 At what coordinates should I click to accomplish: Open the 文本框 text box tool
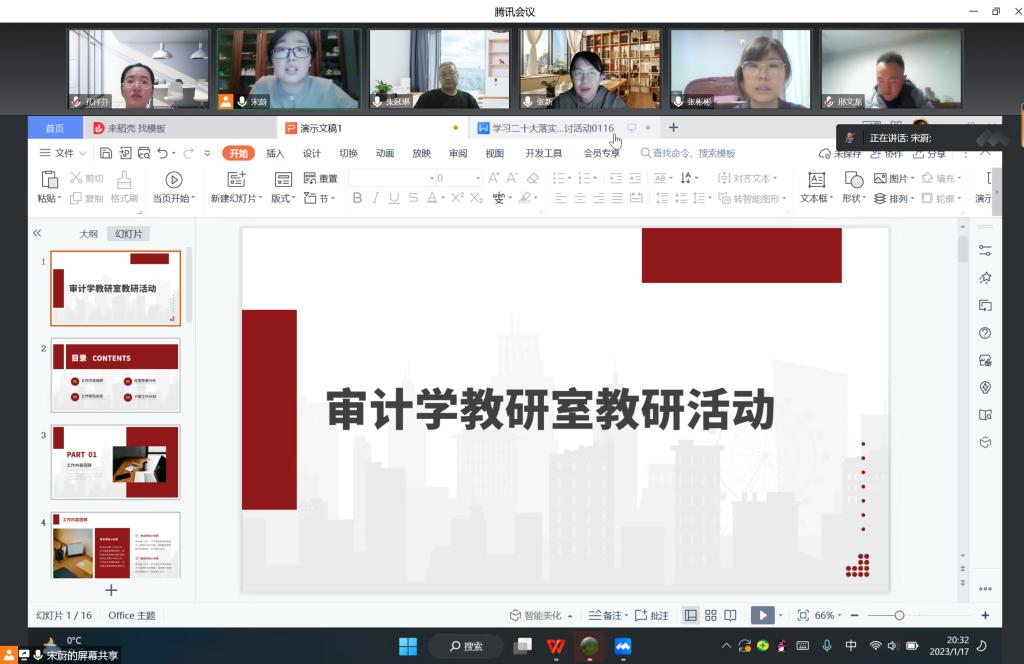click(x=816, y=180)
